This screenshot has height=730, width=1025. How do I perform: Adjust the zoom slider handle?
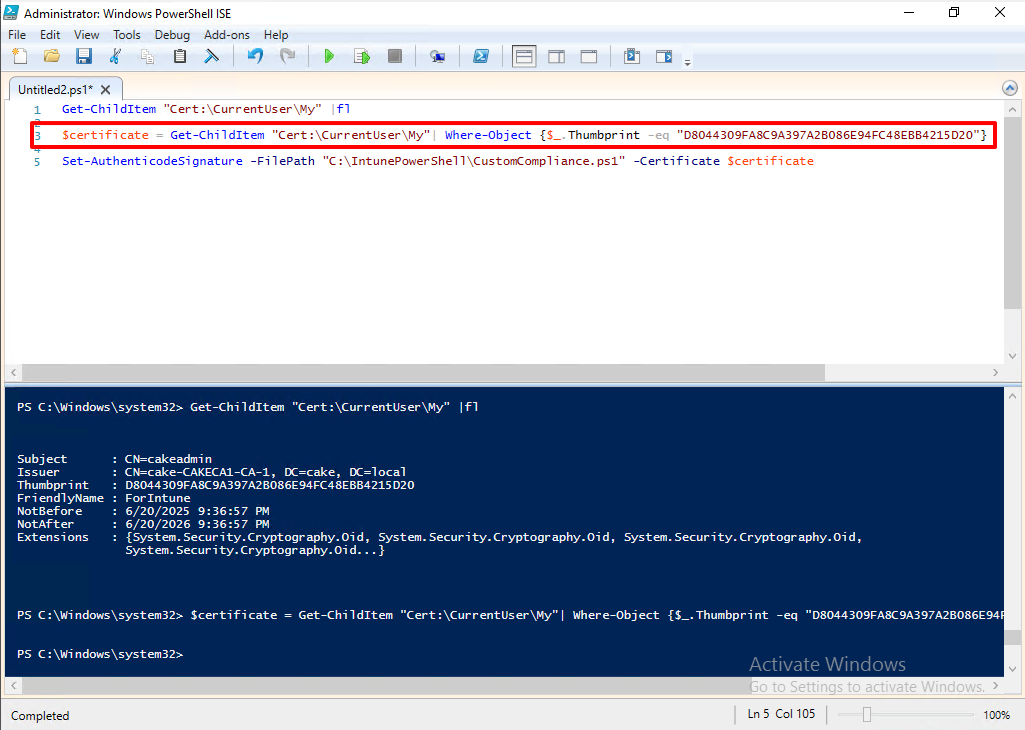coord(866,715)
